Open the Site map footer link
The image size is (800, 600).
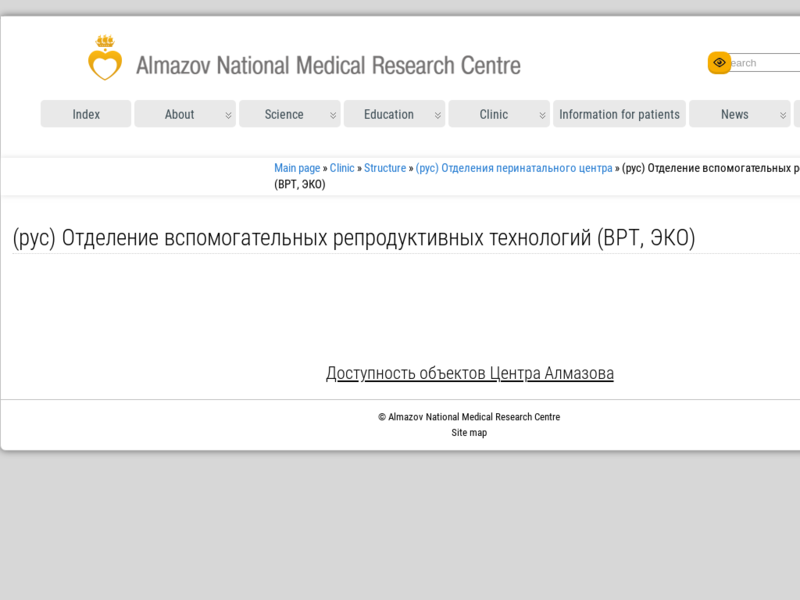[x=469, y=433]
